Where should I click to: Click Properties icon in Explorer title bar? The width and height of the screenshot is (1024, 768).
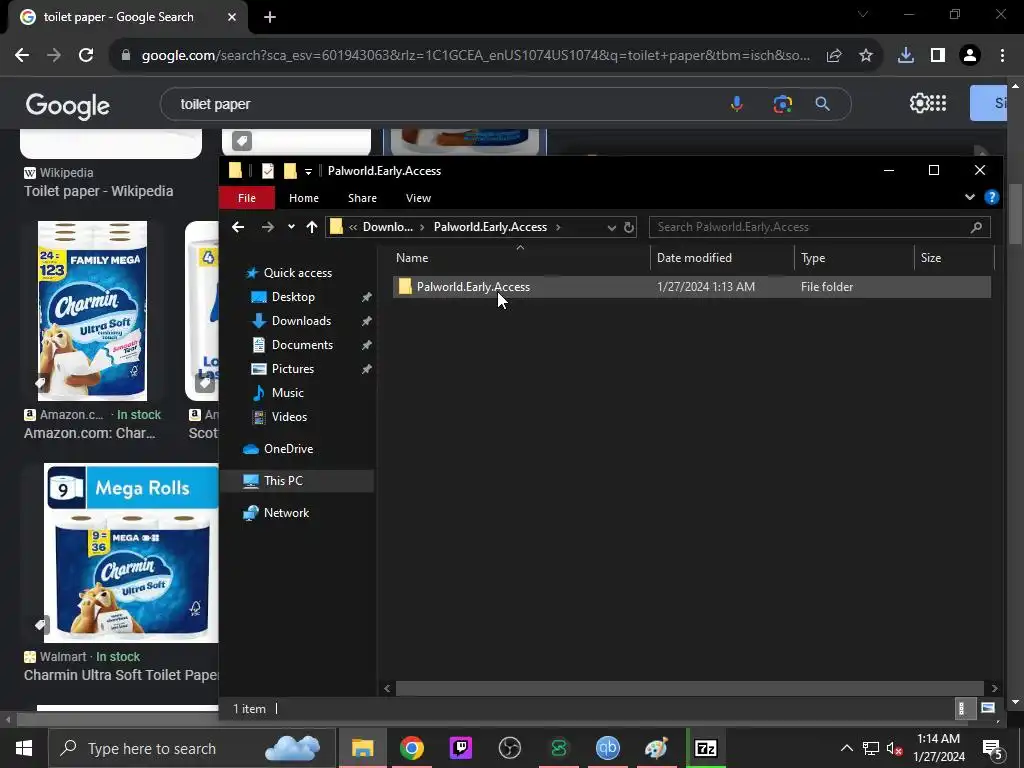click(268, 171)
